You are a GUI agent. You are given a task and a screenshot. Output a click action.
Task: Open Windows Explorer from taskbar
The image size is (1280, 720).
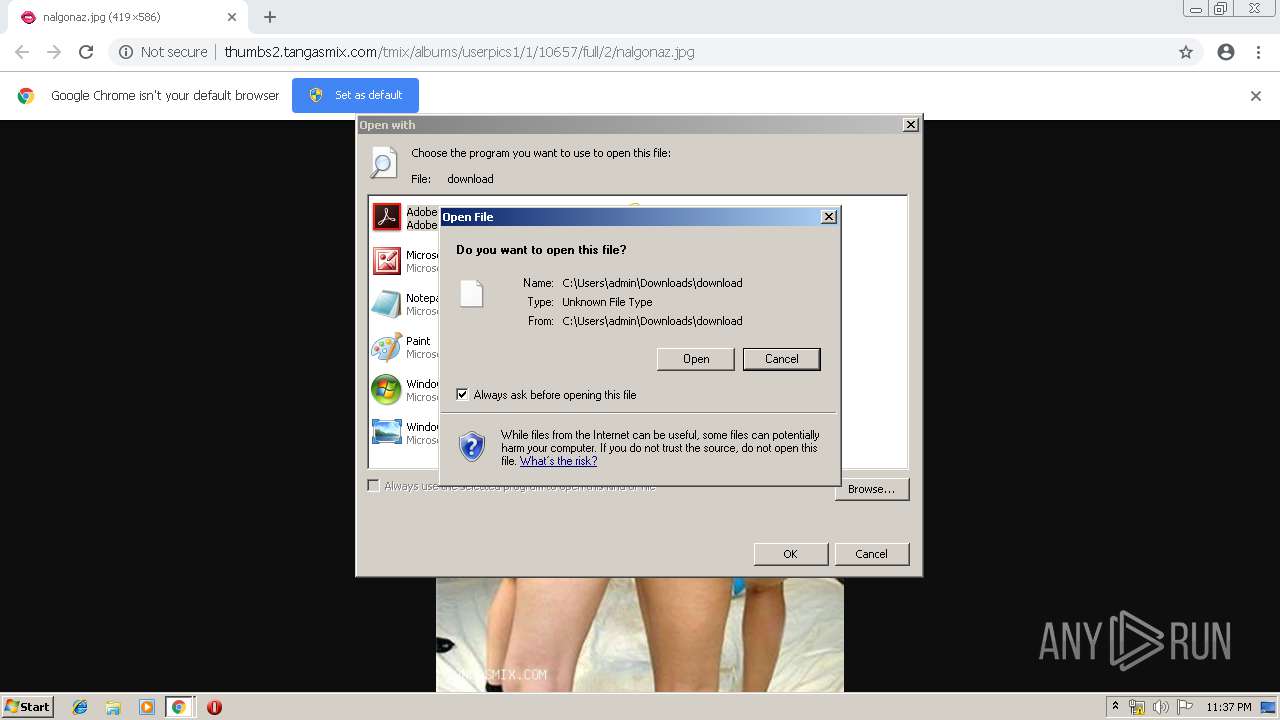point(113,707)
